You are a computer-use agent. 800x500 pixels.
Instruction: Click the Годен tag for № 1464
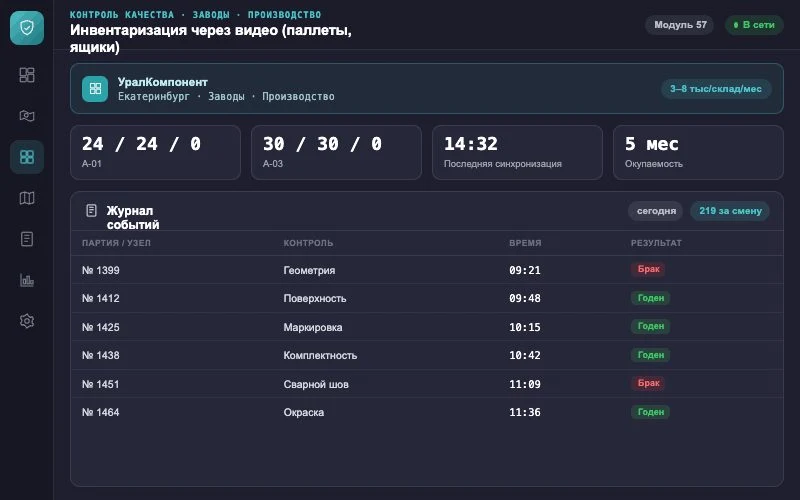coord(651,412)
